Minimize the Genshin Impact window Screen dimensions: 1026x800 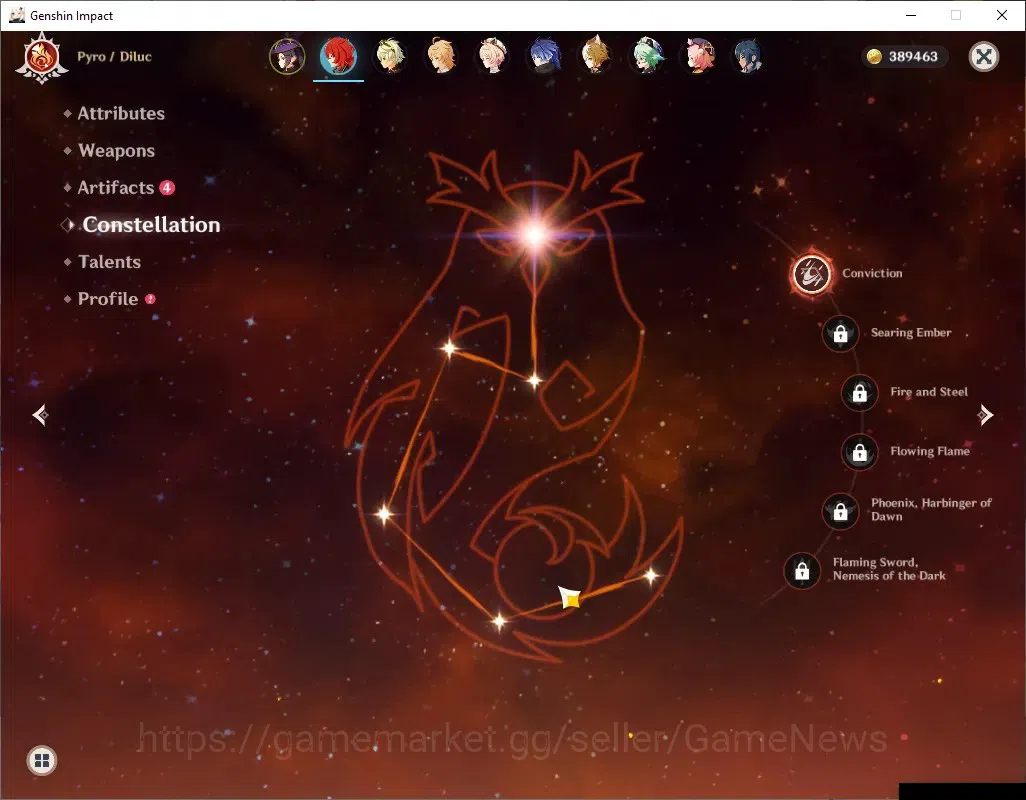tap(911, 15)
